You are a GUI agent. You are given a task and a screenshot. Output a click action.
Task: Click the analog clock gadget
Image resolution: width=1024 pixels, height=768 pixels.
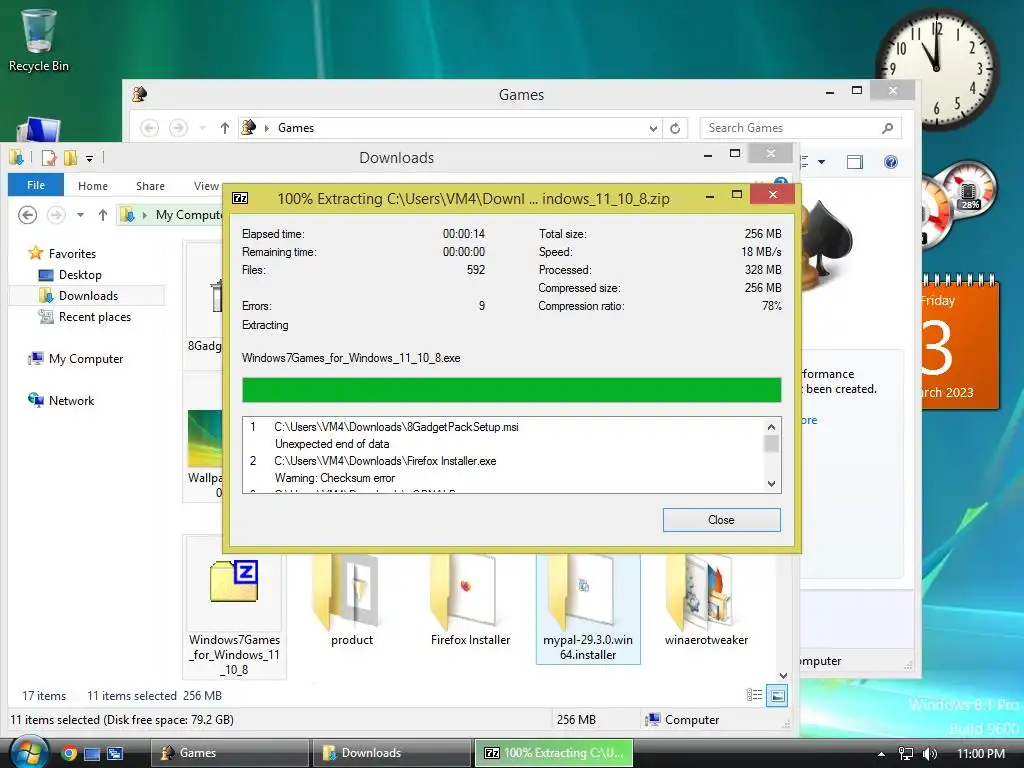(x=936, y=68)
